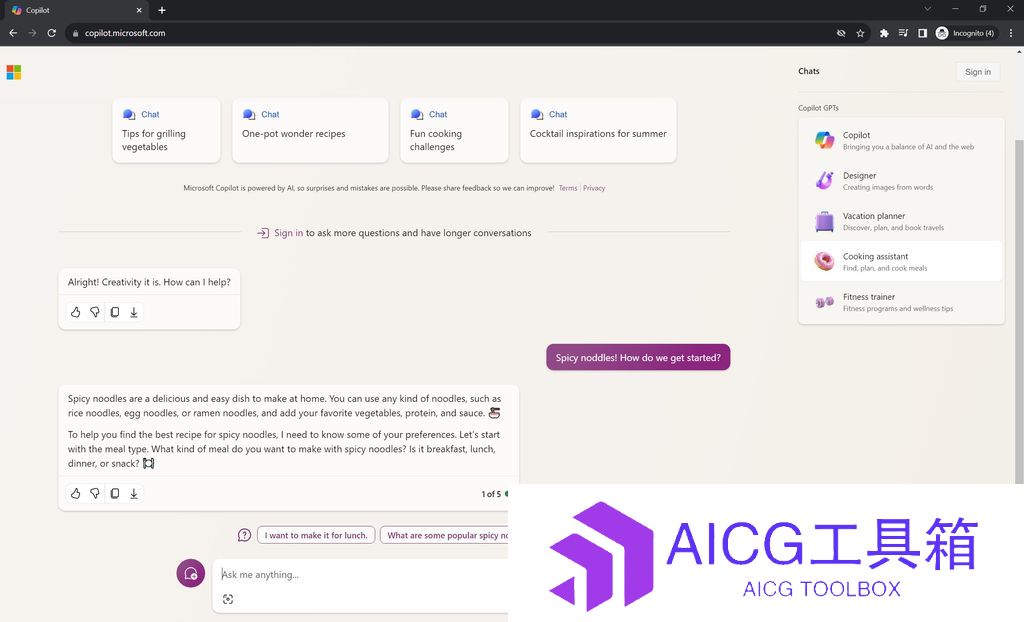Screen dimensions: 1024x622
Task: Start a new topic with the round purple button
Action: point(191,573)
